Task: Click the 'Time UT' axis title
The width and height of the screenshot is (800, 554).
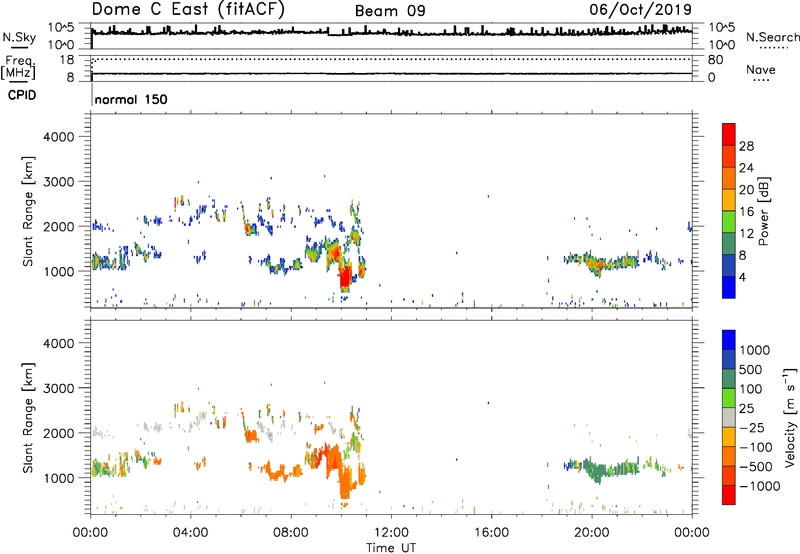Action: (391, 548)
